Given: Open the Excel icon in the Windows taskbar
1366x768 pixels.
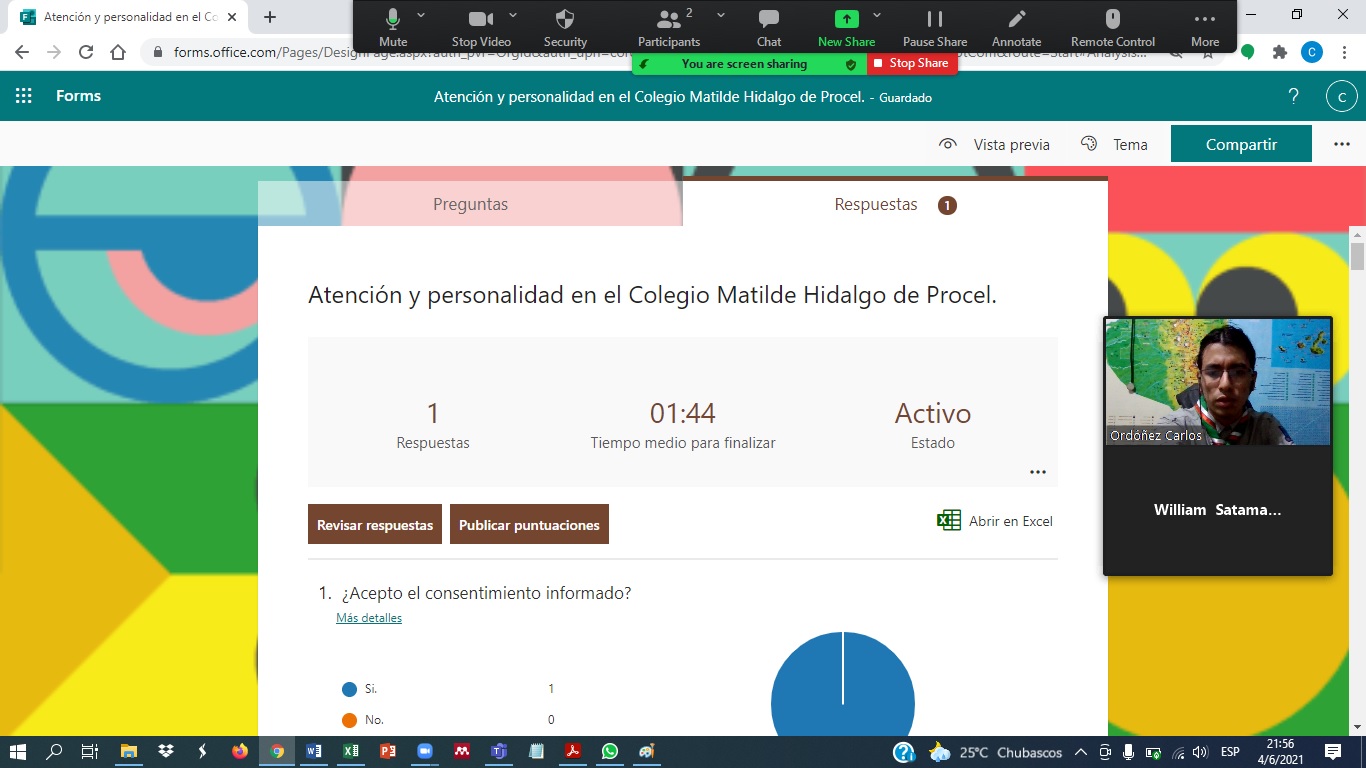Looking at the screenshot, I should click(351, 751).
